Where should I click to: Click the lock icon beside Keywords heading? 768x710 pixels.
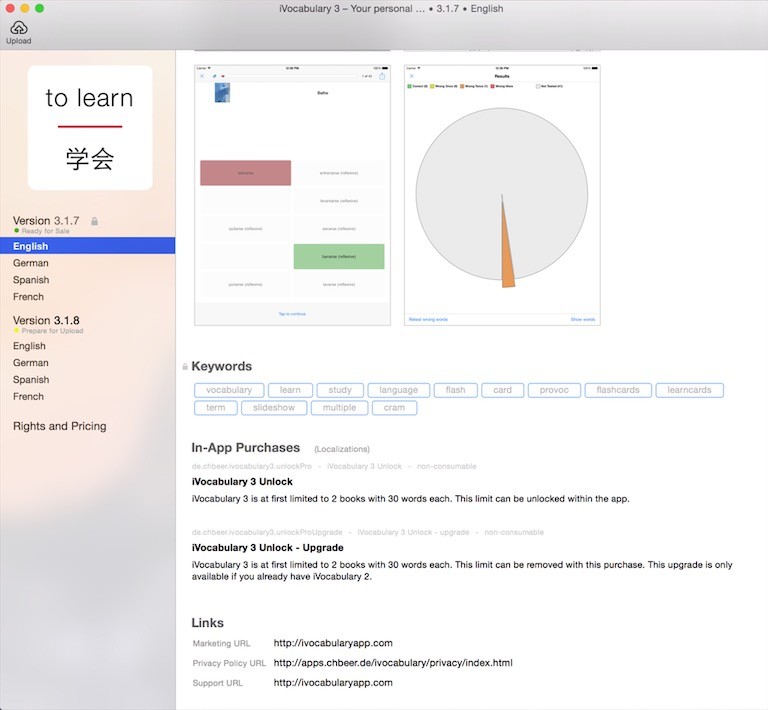click(185, 366)
